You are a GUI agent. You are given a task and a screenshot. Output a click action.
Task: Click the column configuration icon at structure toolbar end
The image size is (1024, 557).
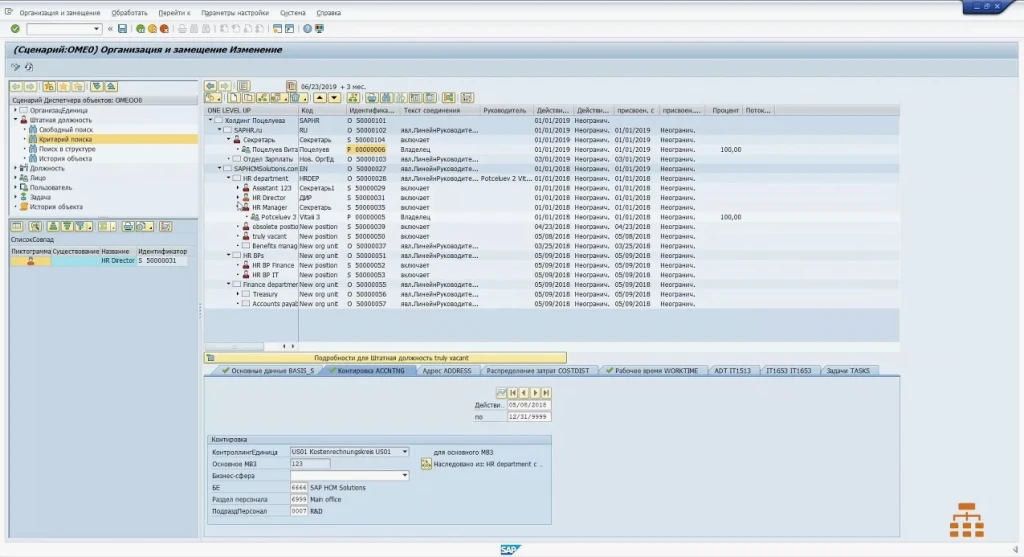467,98
